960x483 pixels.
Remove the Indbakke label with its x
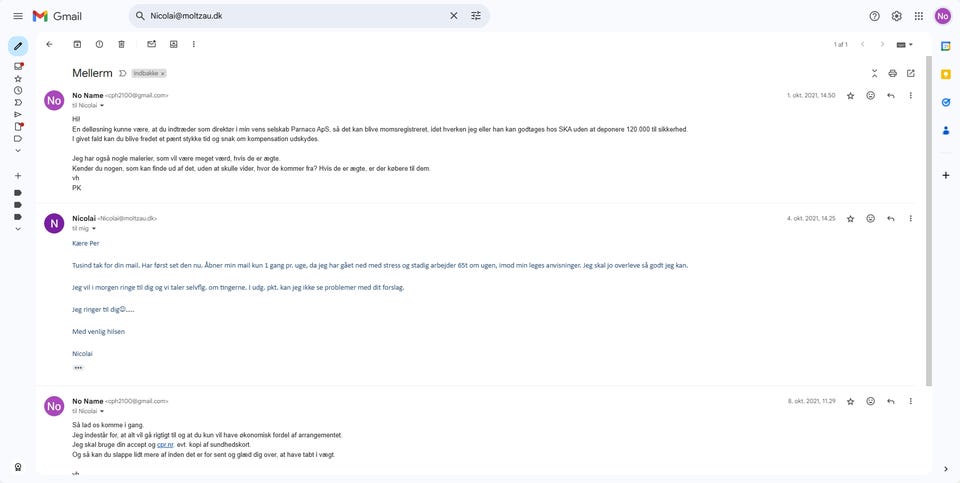coord(163,73)
